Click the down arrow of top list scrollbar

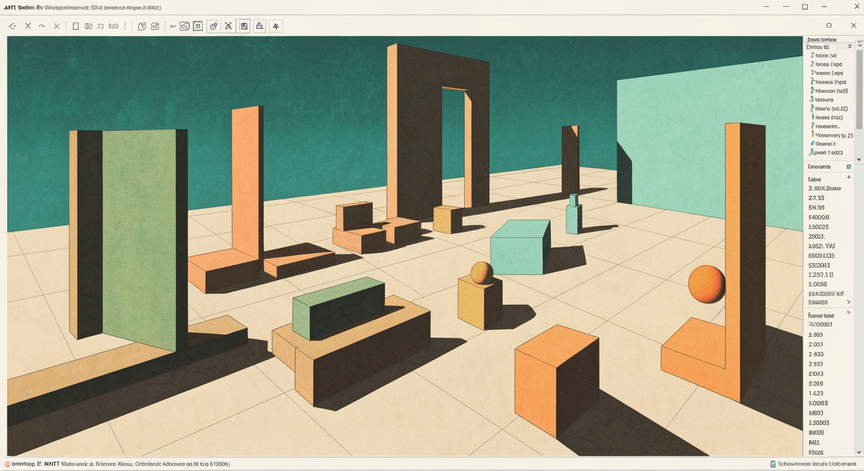(858, 159)
